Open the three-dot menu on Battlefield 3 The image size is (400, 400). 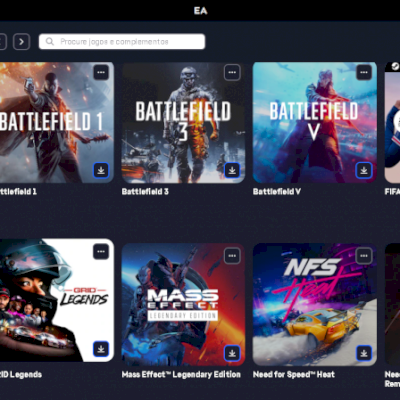coord(232,72)
